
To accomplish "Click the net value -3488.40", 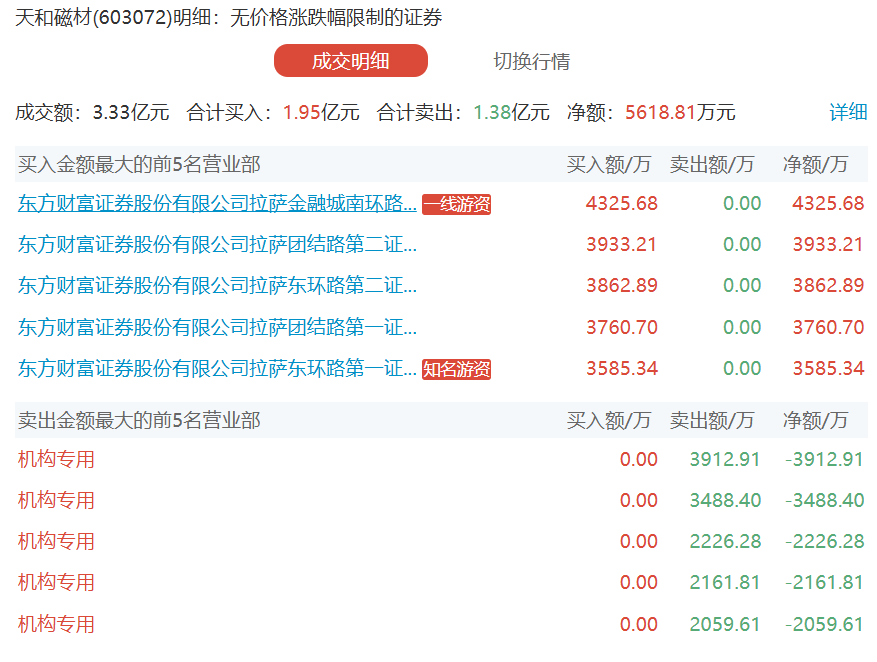I will 824,500.
